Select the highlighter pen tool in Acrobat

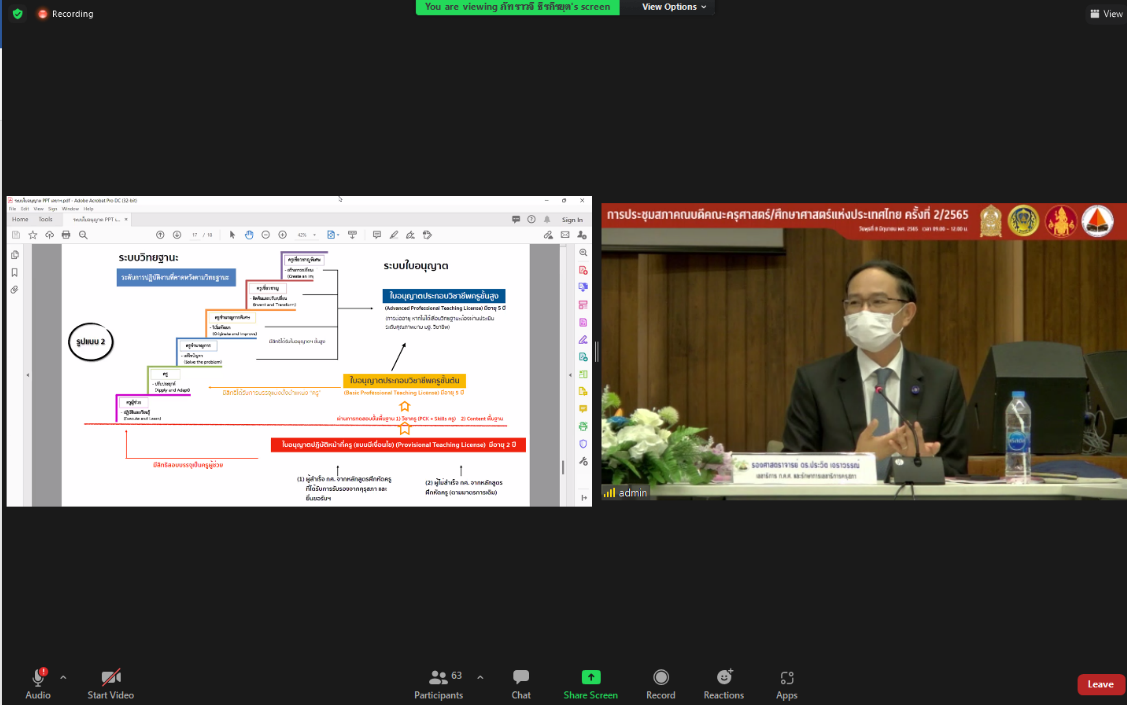[x=394, y=235]
